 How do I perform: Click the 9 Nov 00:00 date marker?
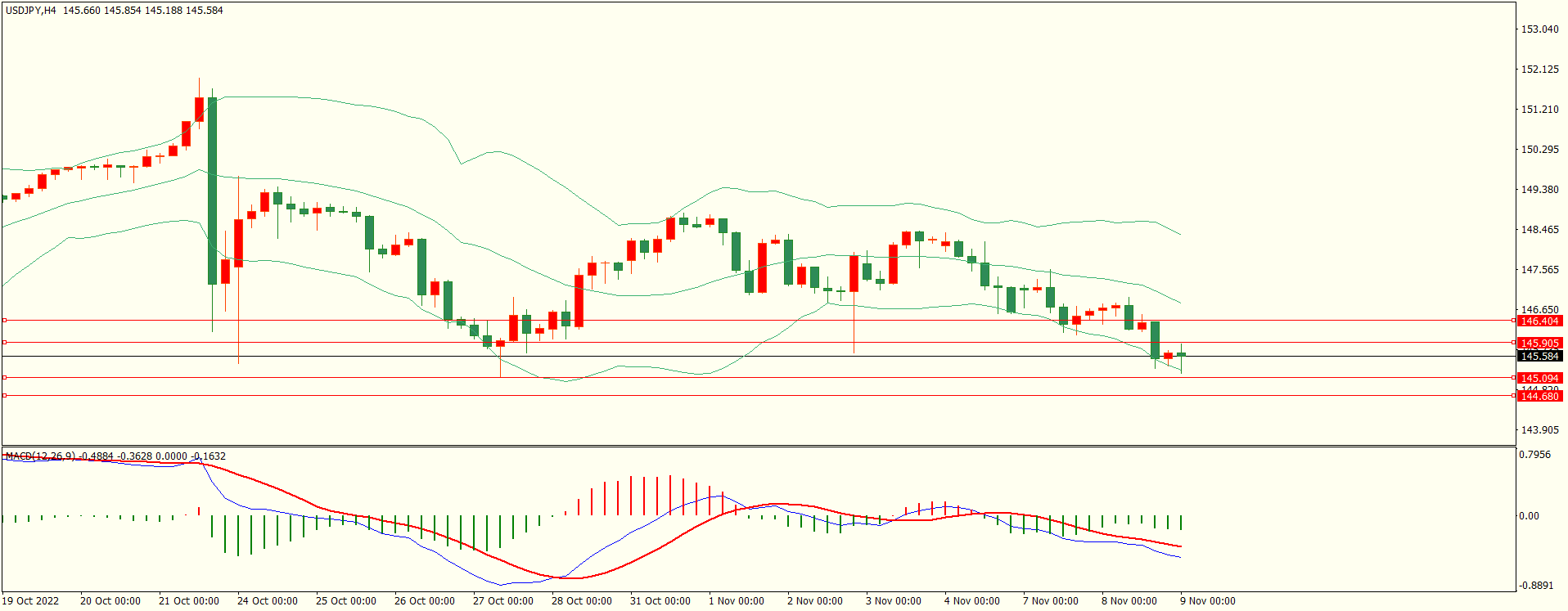(x=1207, y=601)
